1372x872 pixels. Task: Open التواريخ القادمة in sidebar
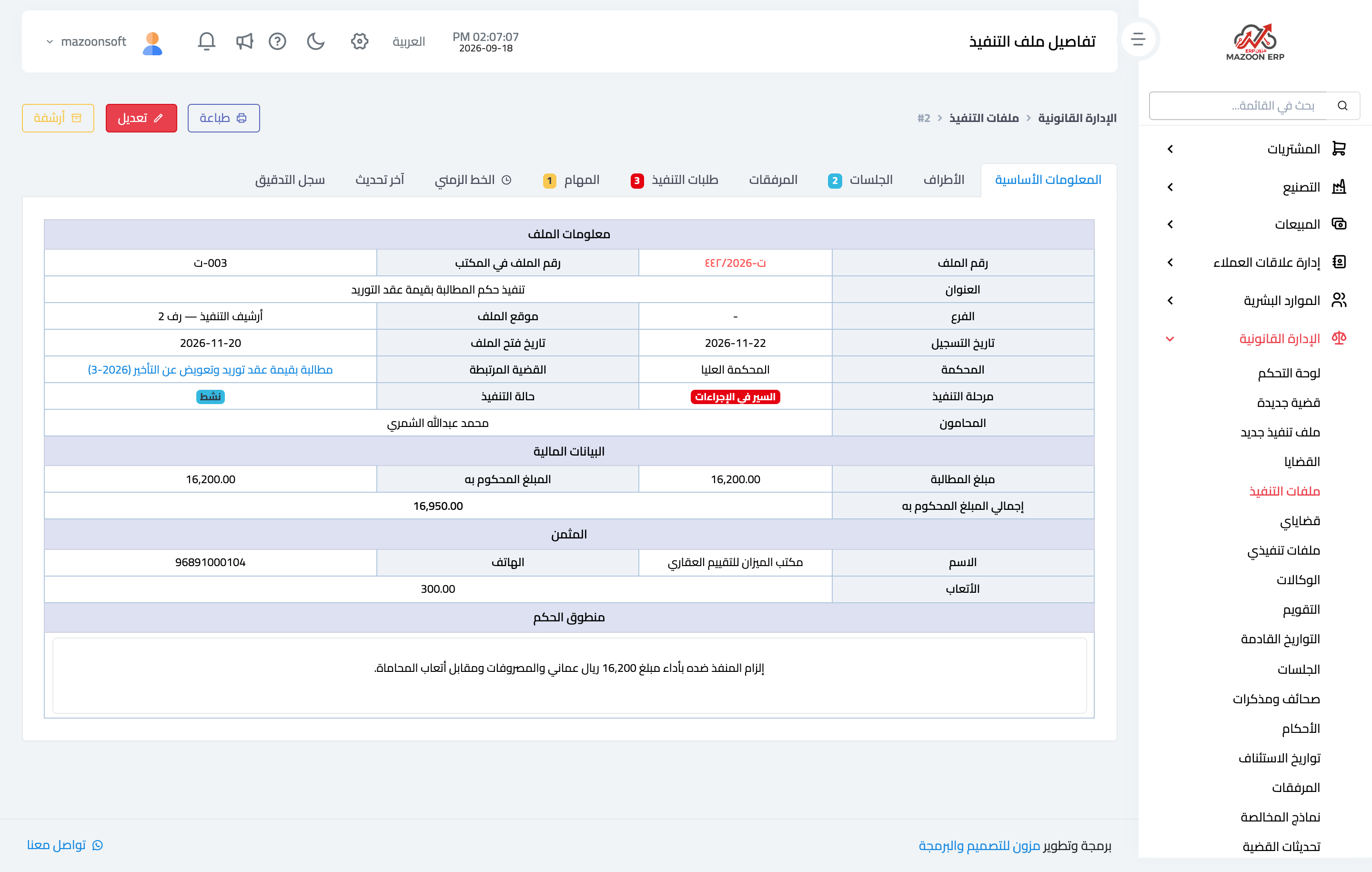tap(1280, 639)
